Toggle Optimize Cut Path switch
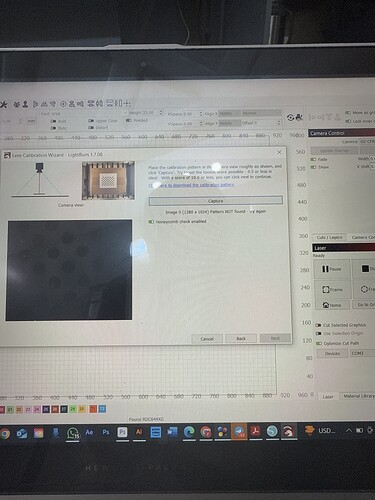 tap(319, 343)
